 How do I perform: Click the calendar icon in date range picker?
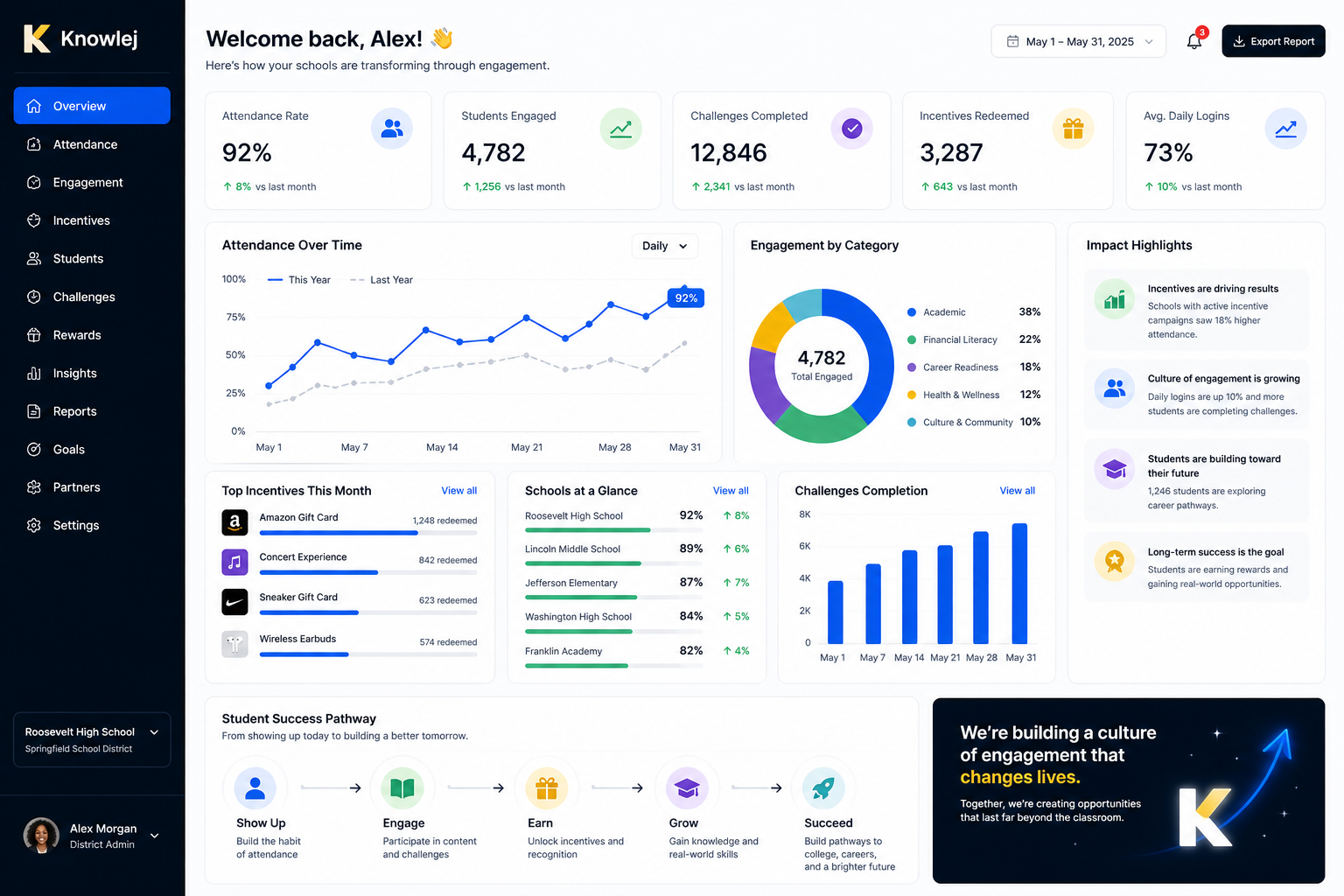[x=1012, y=41]
